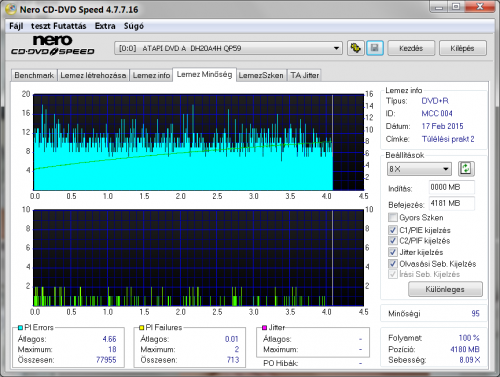Click the Különleges button

coord(445,289)
